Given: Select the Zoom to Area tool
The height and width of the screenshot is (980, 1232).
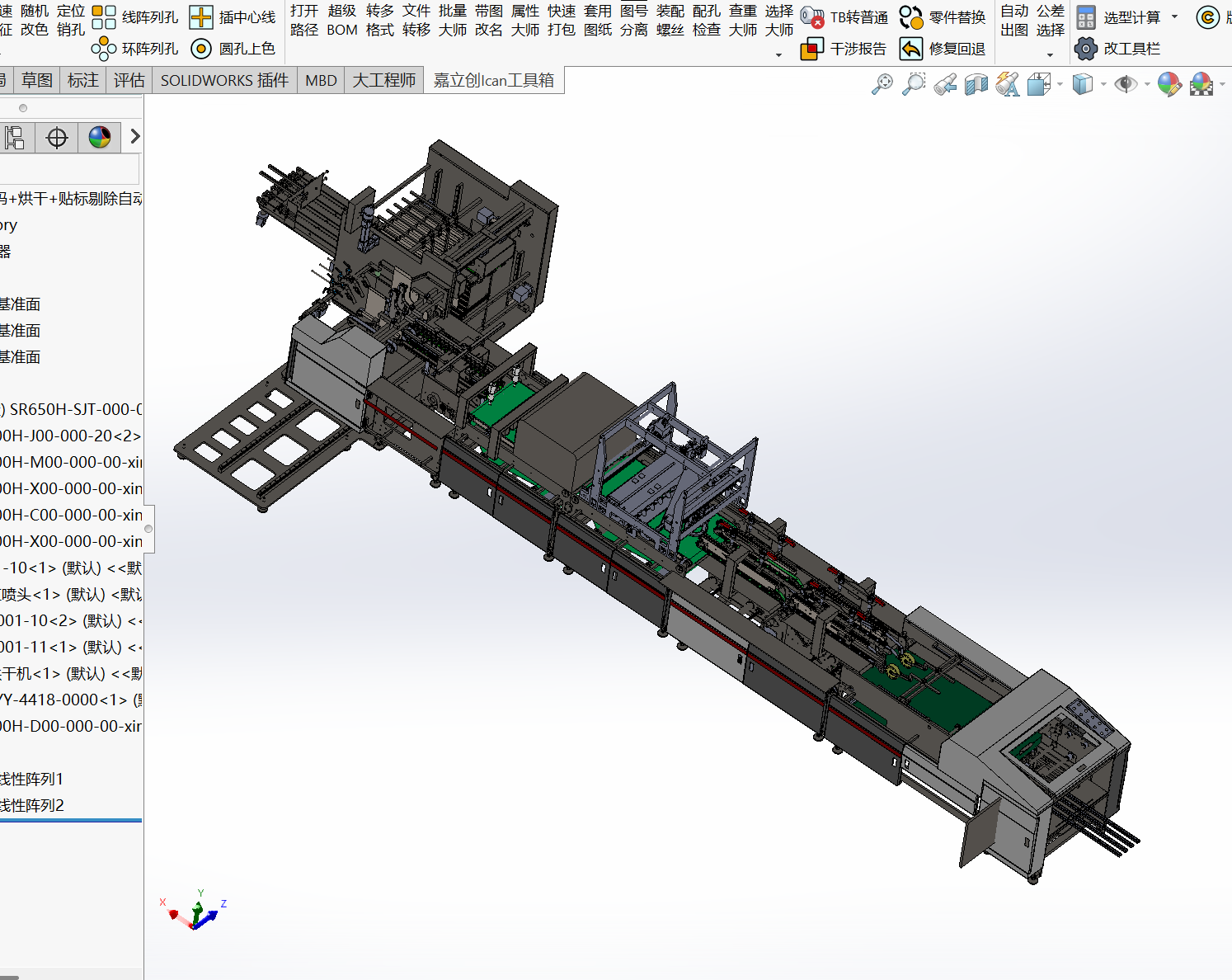Looking at the screenshot, I should [913, 84].
